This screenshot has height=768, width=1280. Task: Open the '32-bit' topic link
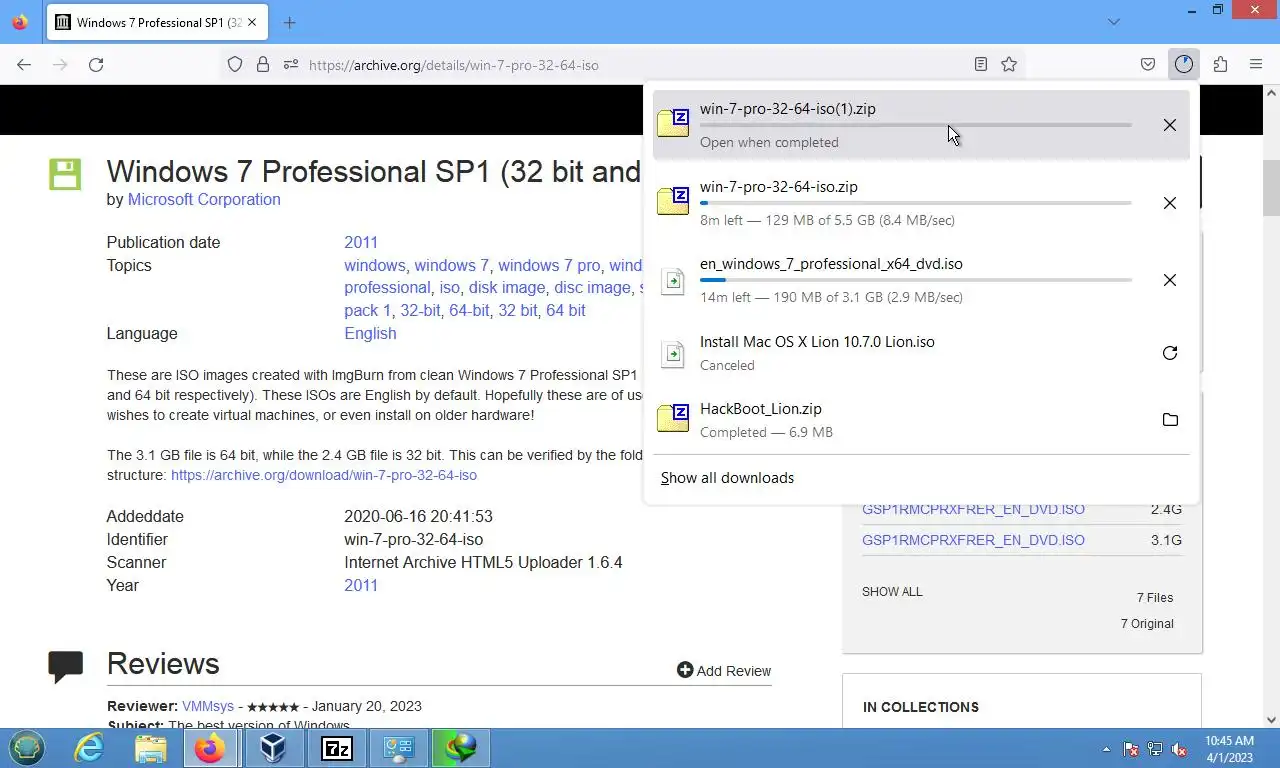(420, 310)
